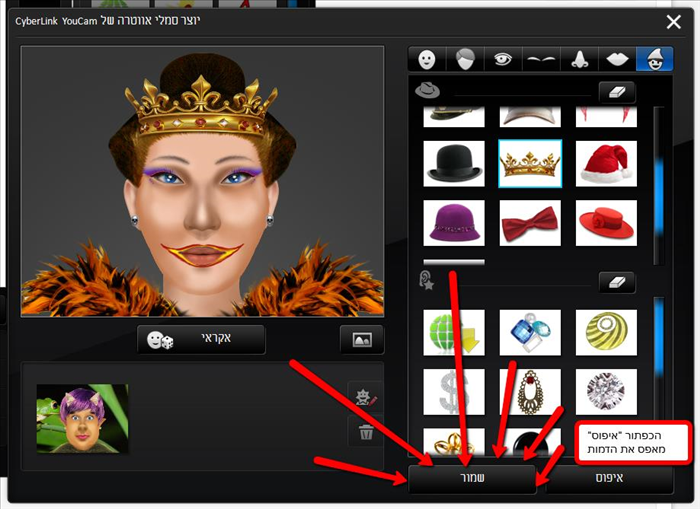Select the gold rings earring
Image resolution: width=700 pixels, height=509 pixels.
(454, 442)
